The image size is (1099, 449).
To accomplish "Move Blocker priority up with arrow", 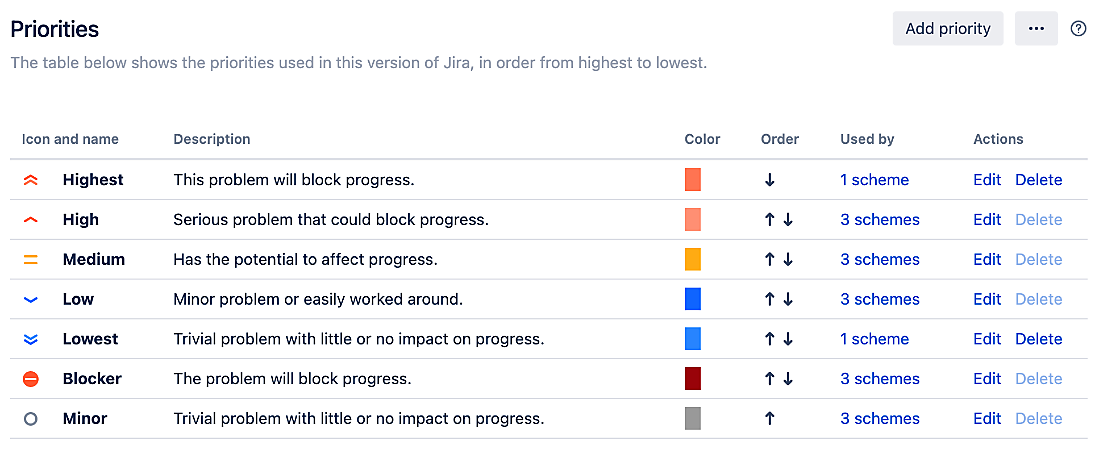I will 770,379.
